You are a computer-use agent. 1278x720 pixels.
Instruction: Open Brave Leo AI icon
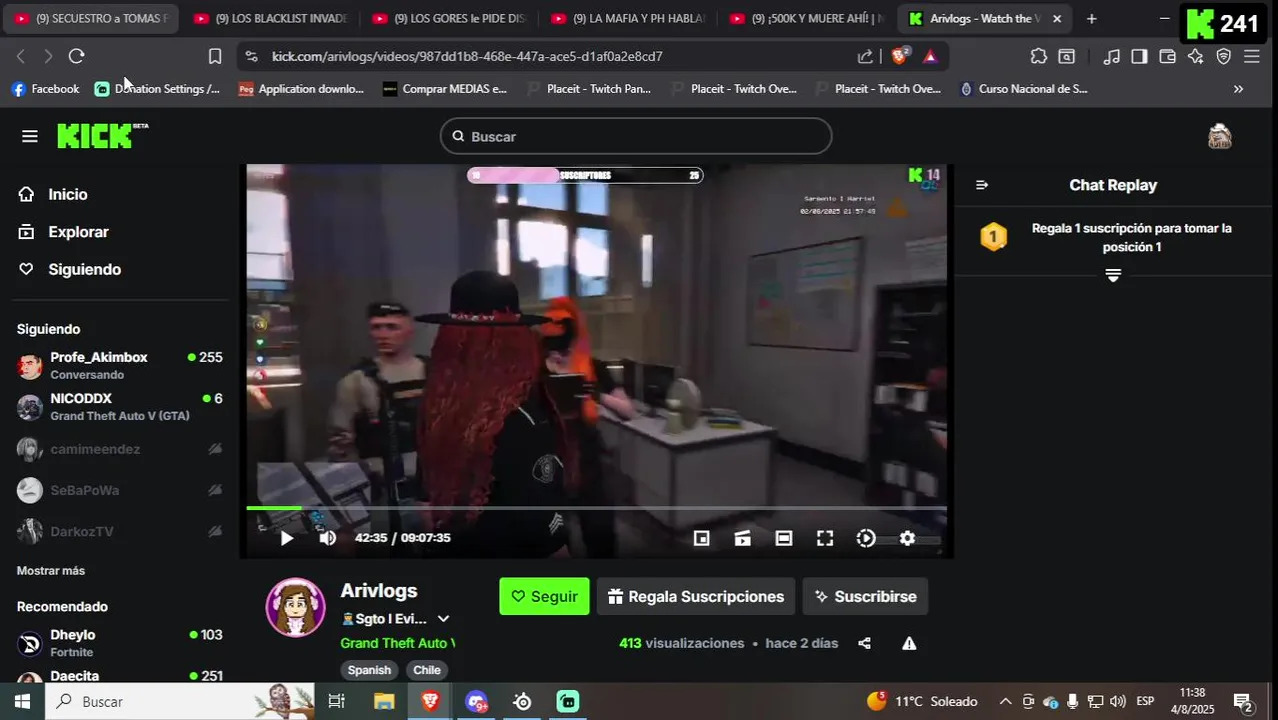tap(1195, 56)
